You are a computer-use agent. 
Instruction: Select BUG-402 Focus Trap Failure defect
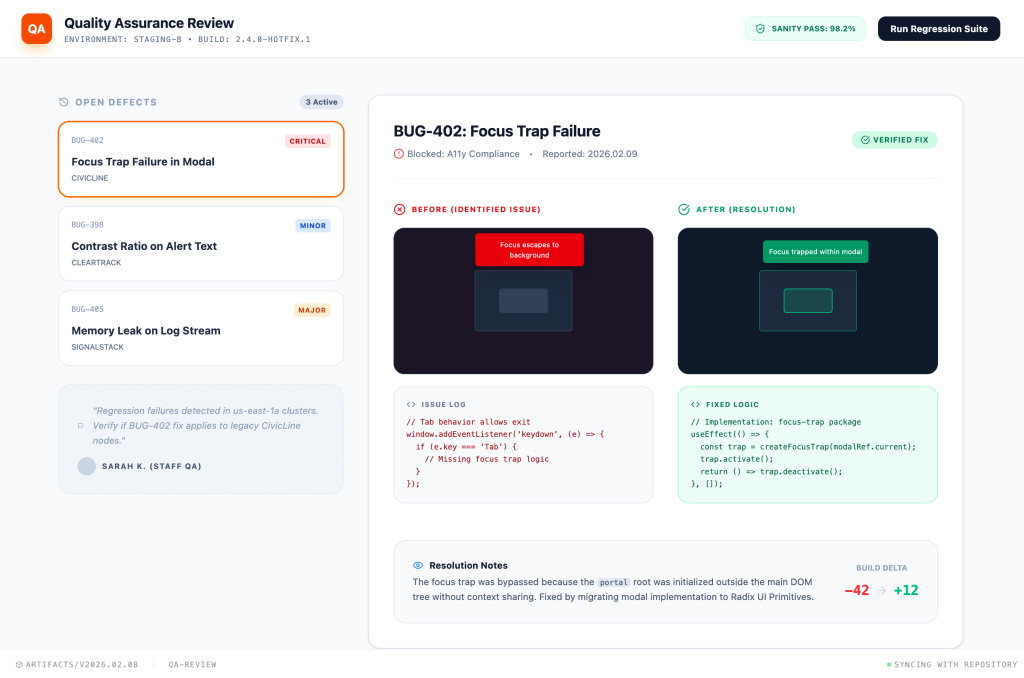pyautogui.click(x=200, y=160)
